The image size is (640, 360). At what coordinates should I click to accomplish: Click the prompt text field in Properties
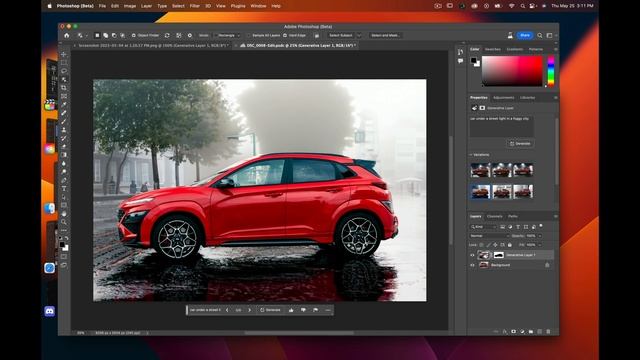(x=501, y=126)
